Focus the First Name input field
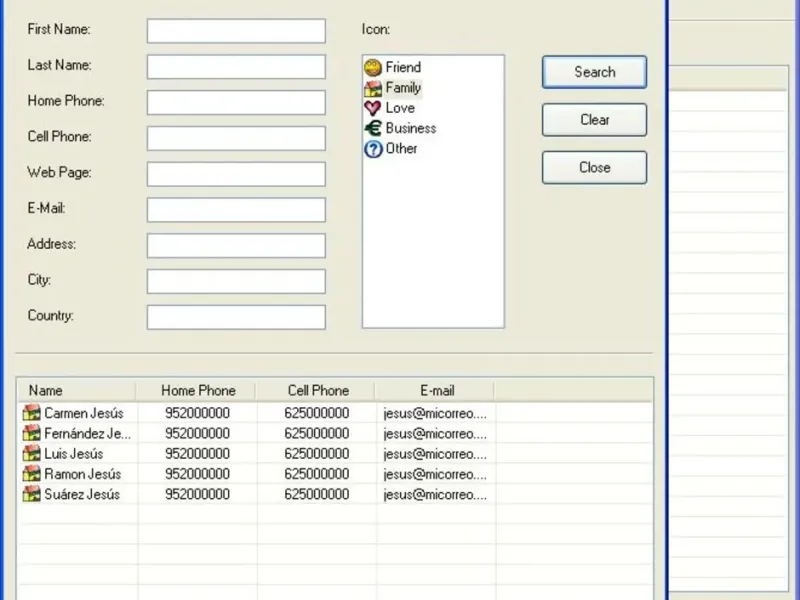 [236, 31]
